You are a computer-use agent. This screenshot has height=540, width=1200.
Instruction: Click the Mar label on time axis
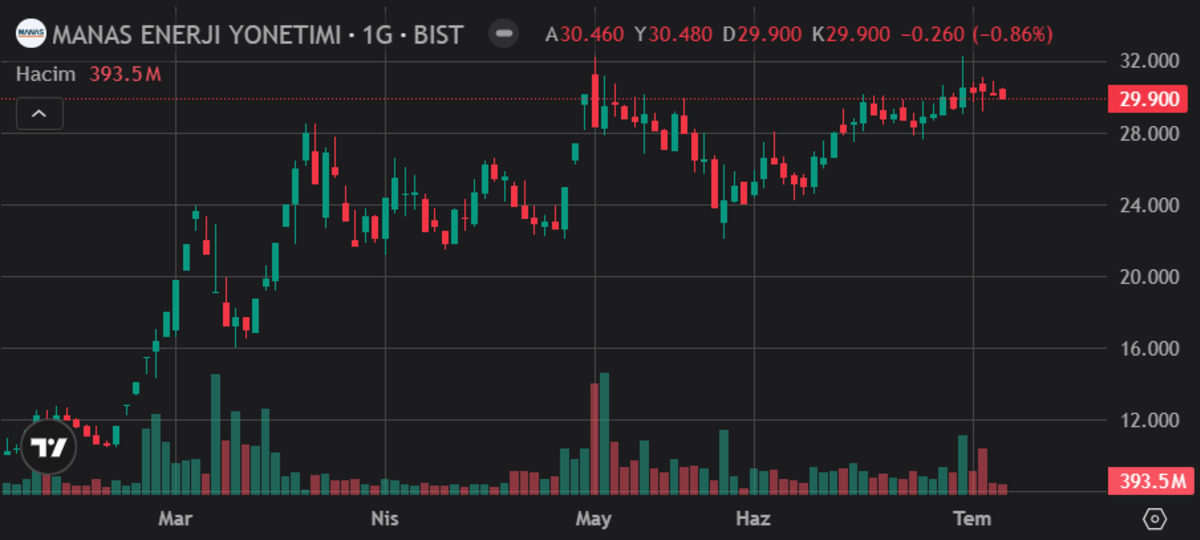tap(175, 519)
